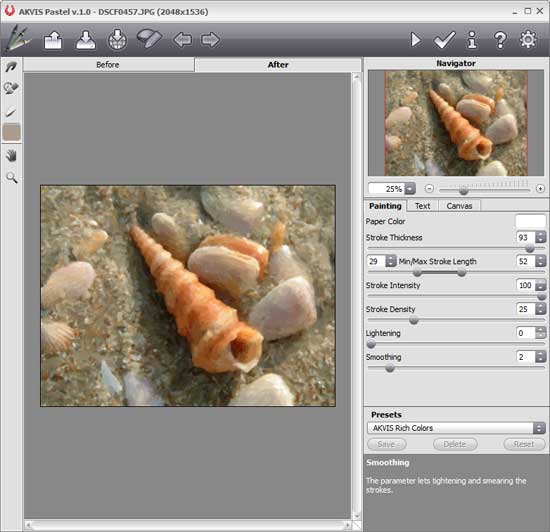The image size is (550, 532).
Task: Open program info via the i icon
Action: 472,40
